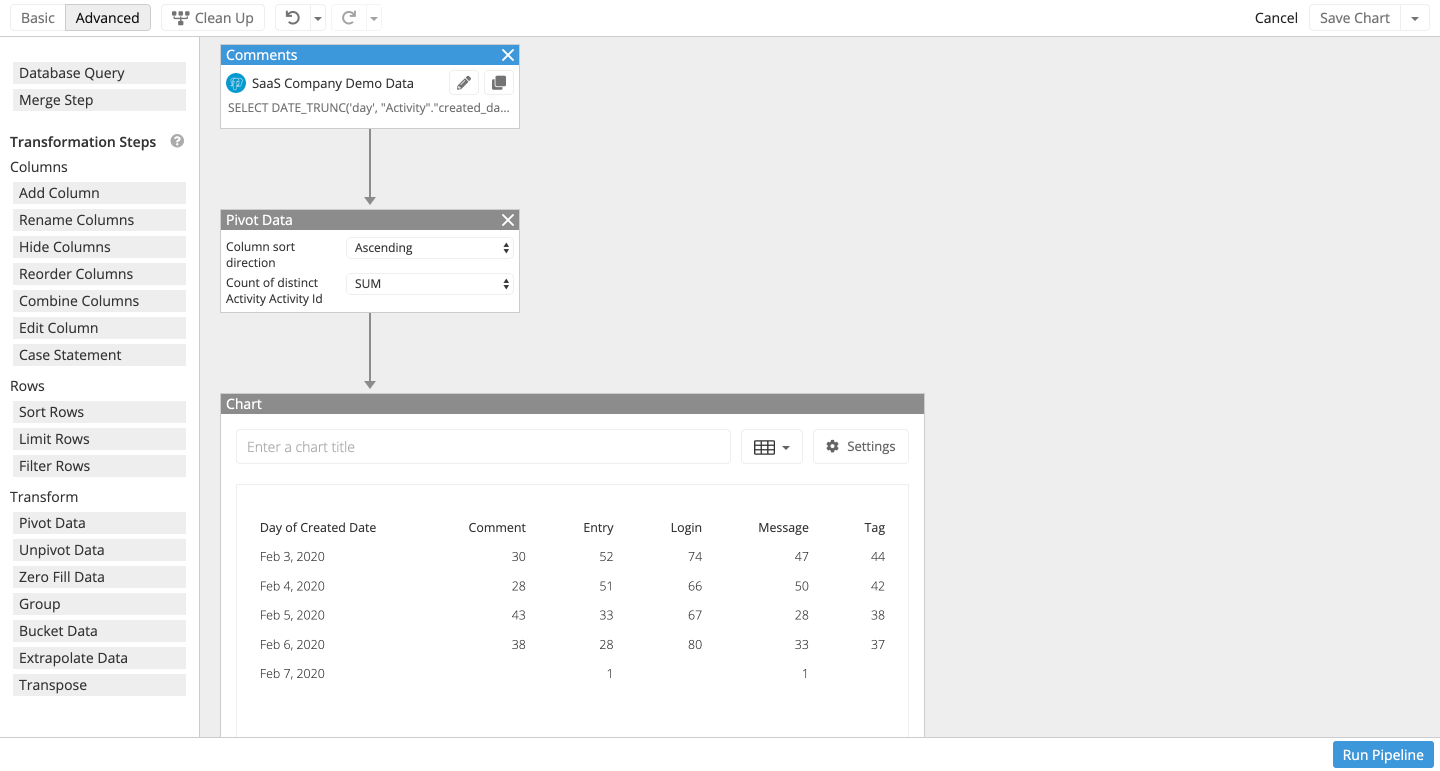Screen dimensions: 1440x771
Task: Open chart Settings with gear icon
Action: click(x=861, y=447)
